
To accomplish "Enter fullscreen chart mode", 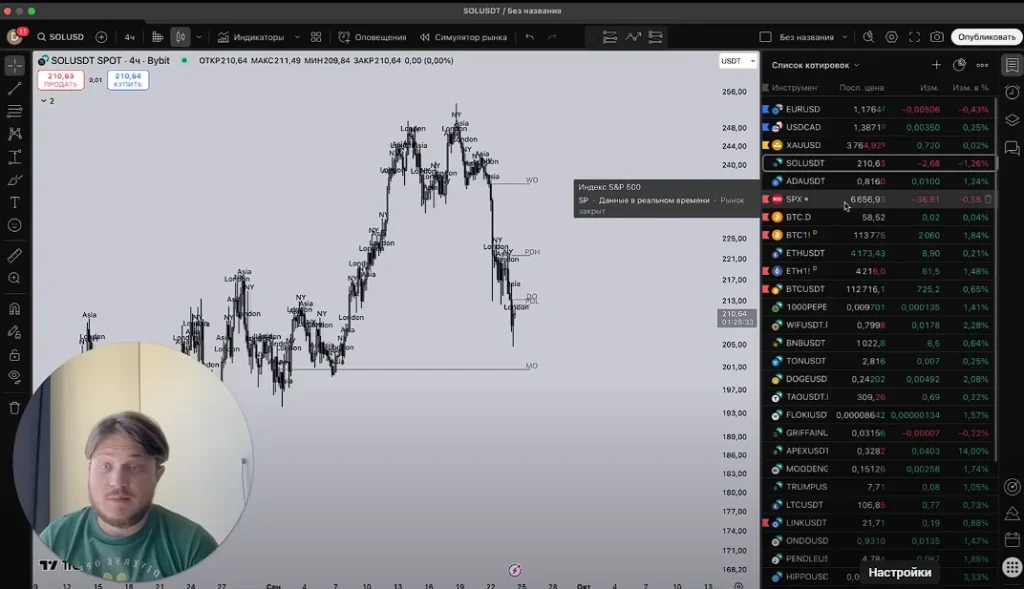I will tap(914, 37).
